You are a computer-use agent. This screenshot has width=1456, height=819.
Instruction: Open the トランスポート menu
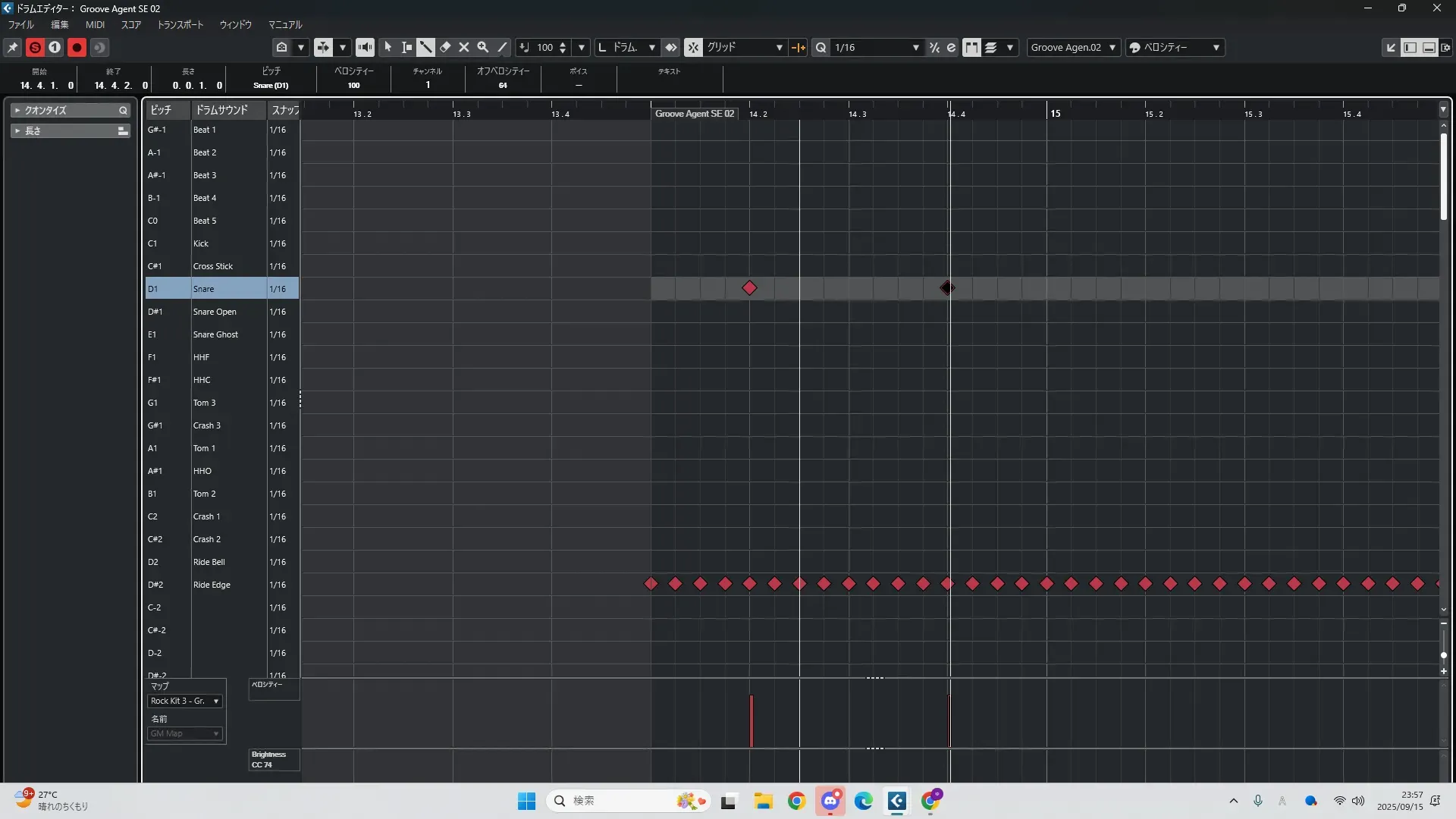pyautogui.click(x=180, y=24)
